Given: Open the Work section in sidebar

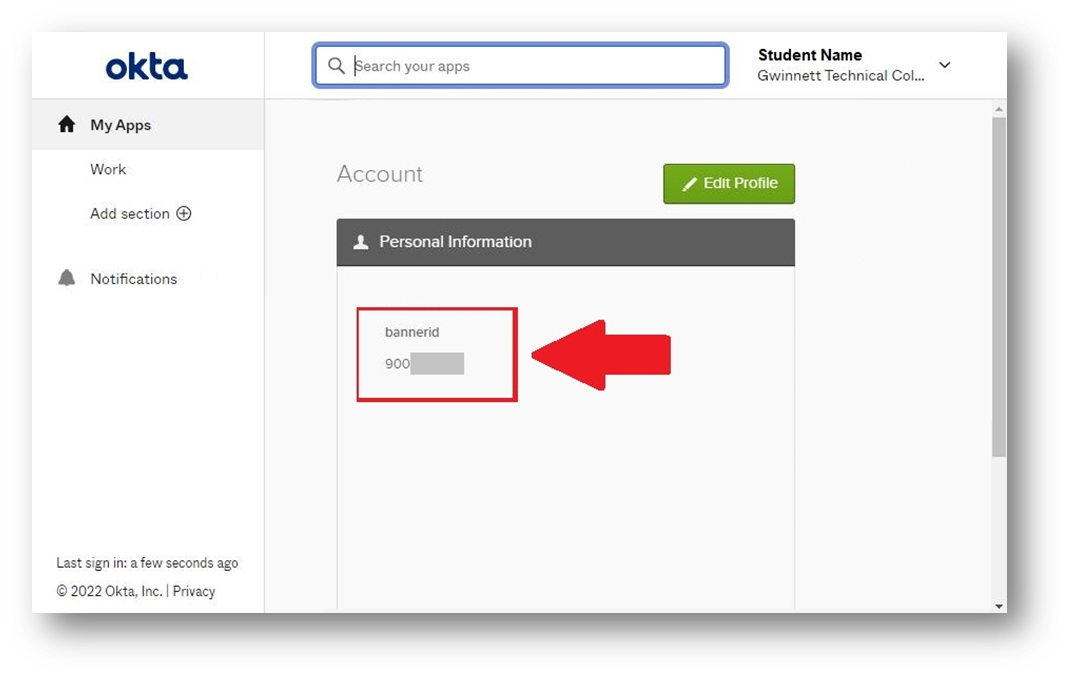Looking at the screenshot, I should (x=108, y=170).
